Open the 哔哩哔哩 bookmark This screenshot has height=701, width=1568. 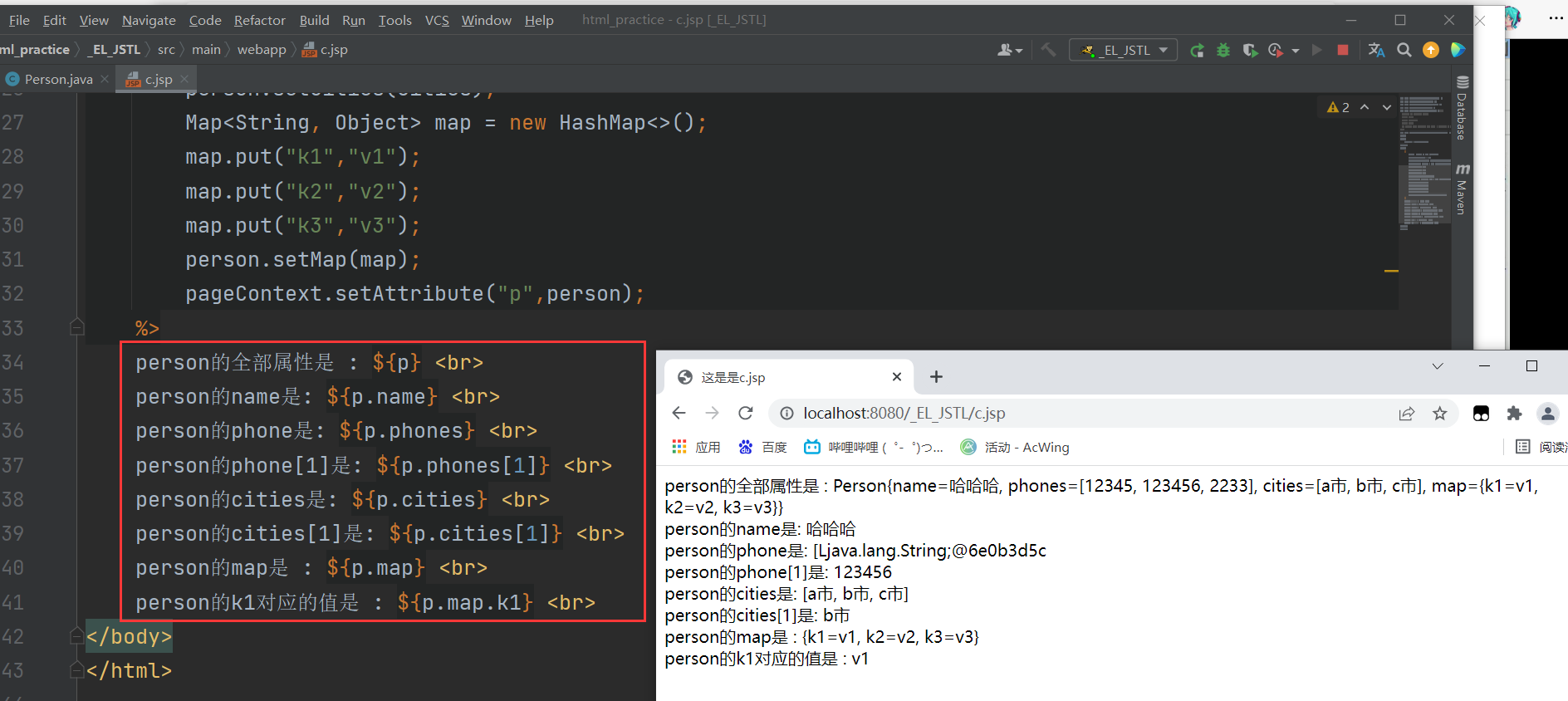tap(873, 447)
